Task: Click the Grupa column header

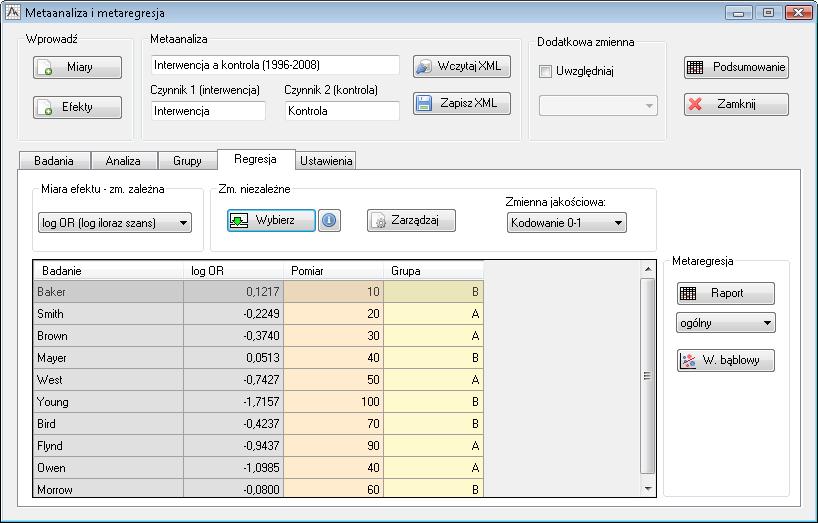Action: [x=434, y=271]
